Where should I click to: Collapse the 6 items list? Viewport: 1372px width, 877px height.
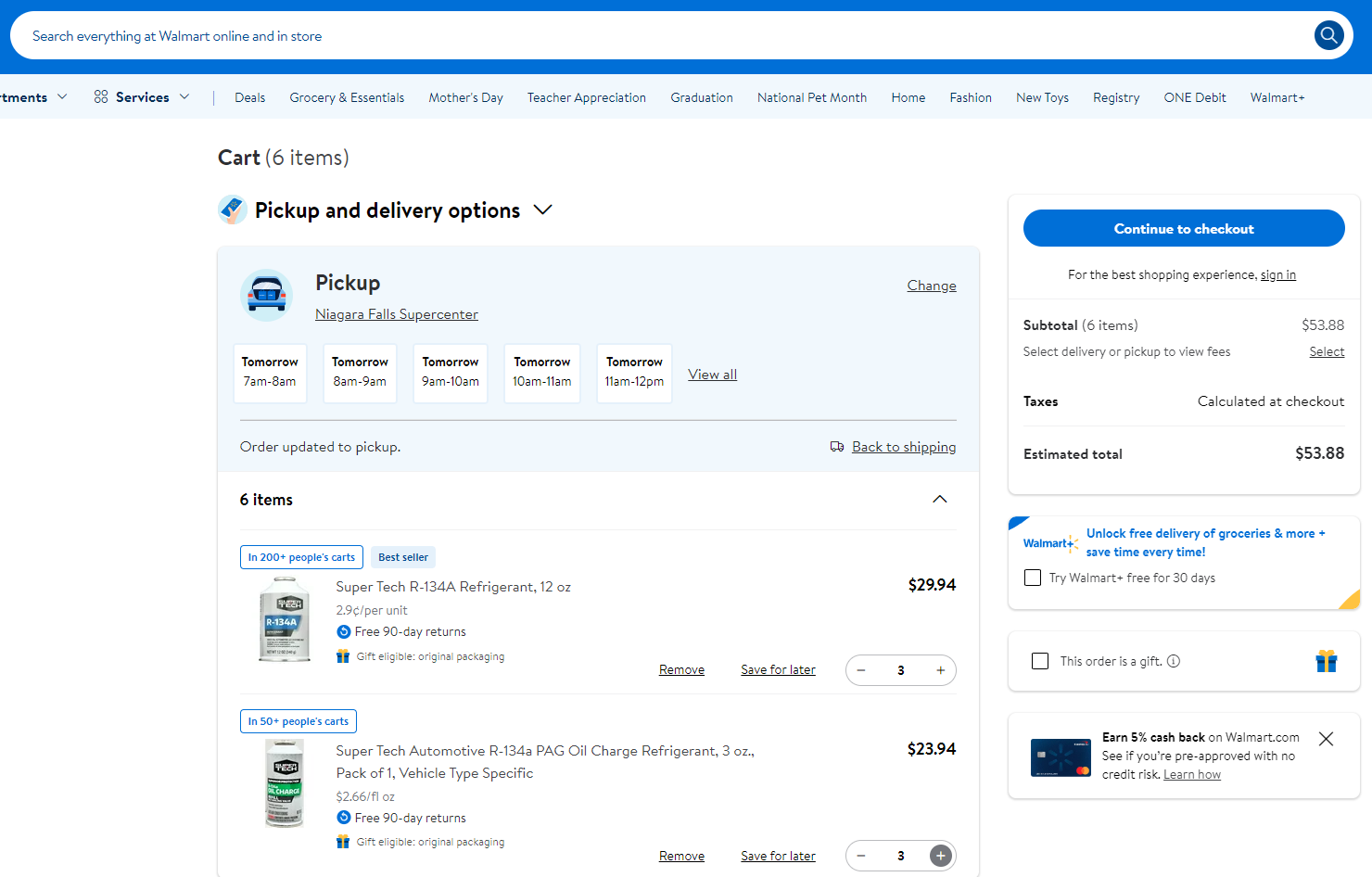tap(940, 499)
